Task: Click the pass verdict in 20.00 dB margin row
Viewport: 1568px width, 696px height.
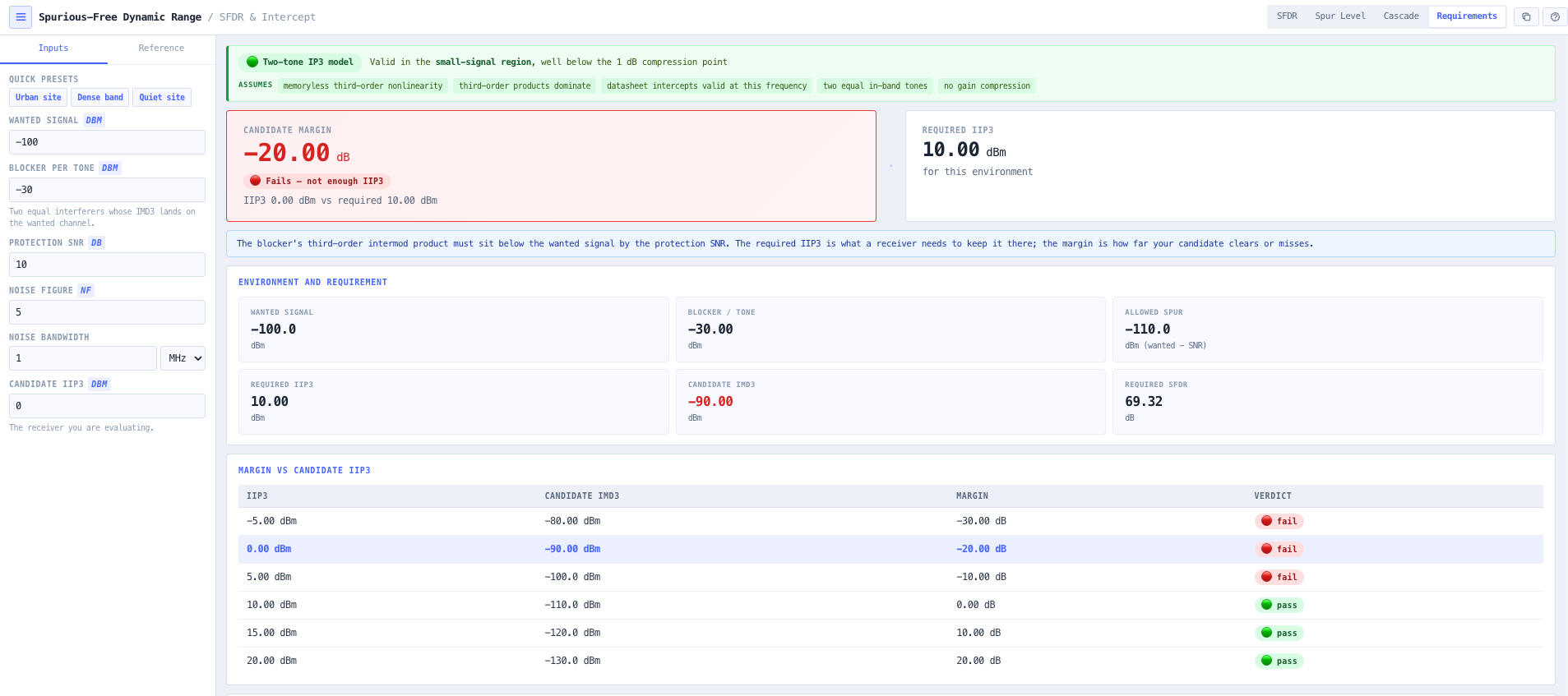Action: [x=1279, y=661]
